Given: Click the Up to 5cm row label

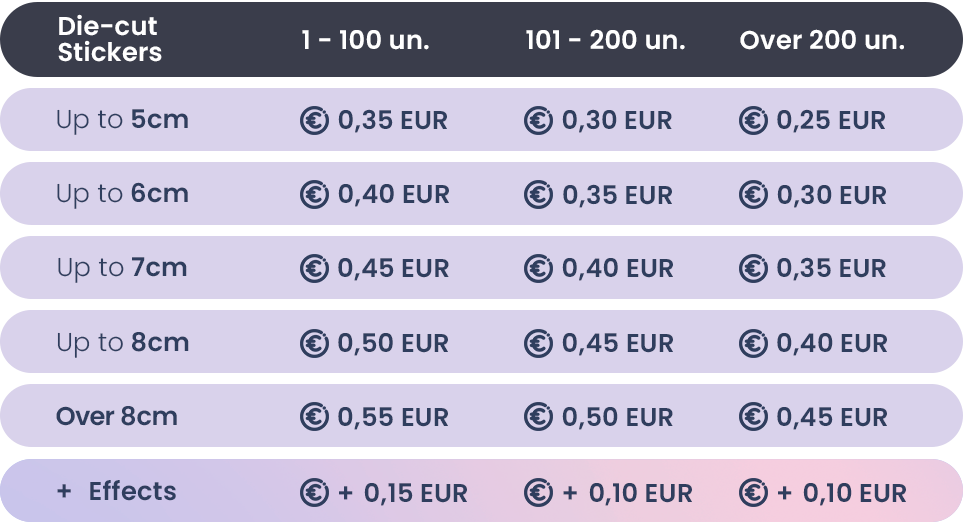Looking at the screenshot, I should (122, 121).
